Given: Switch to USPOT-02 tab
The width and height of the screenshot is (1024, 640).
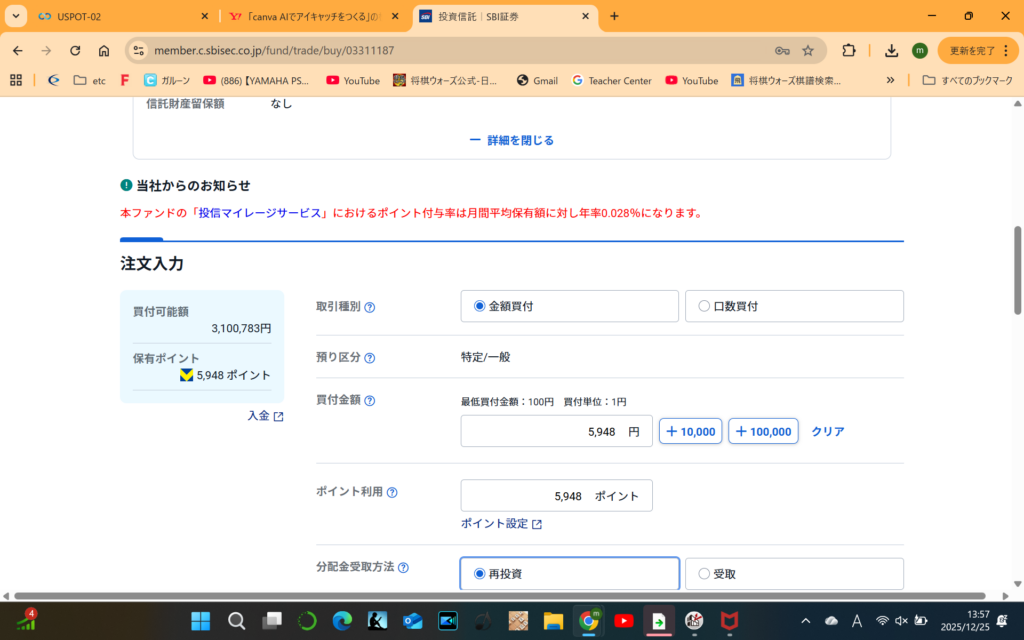Looking at the screenshot, I should click(x=110, y=17).
